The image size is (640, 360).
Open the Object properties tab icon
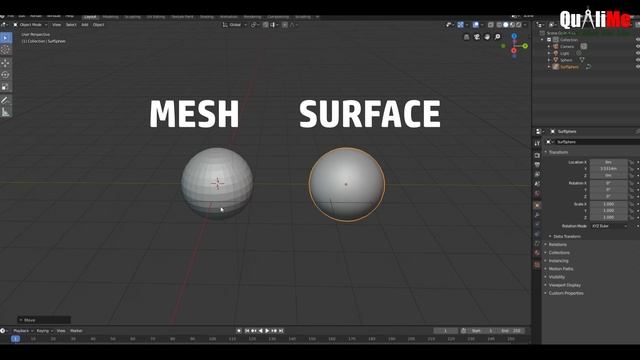tap(537, 205)
